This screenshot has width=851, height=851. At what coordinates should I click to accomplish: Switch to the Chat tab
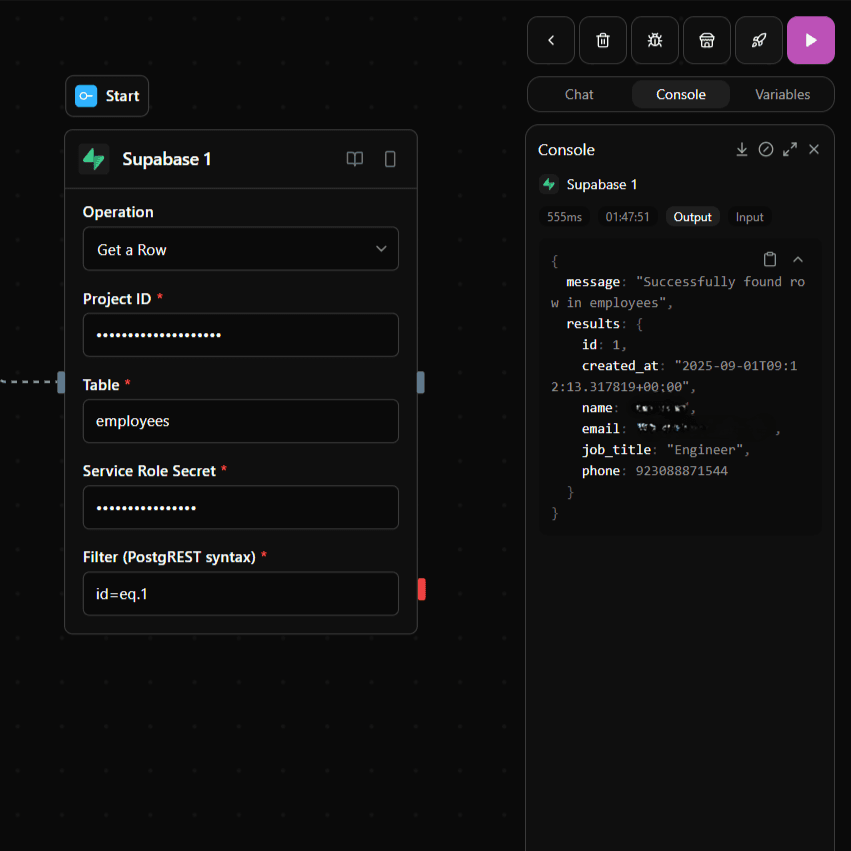[579, 94]
